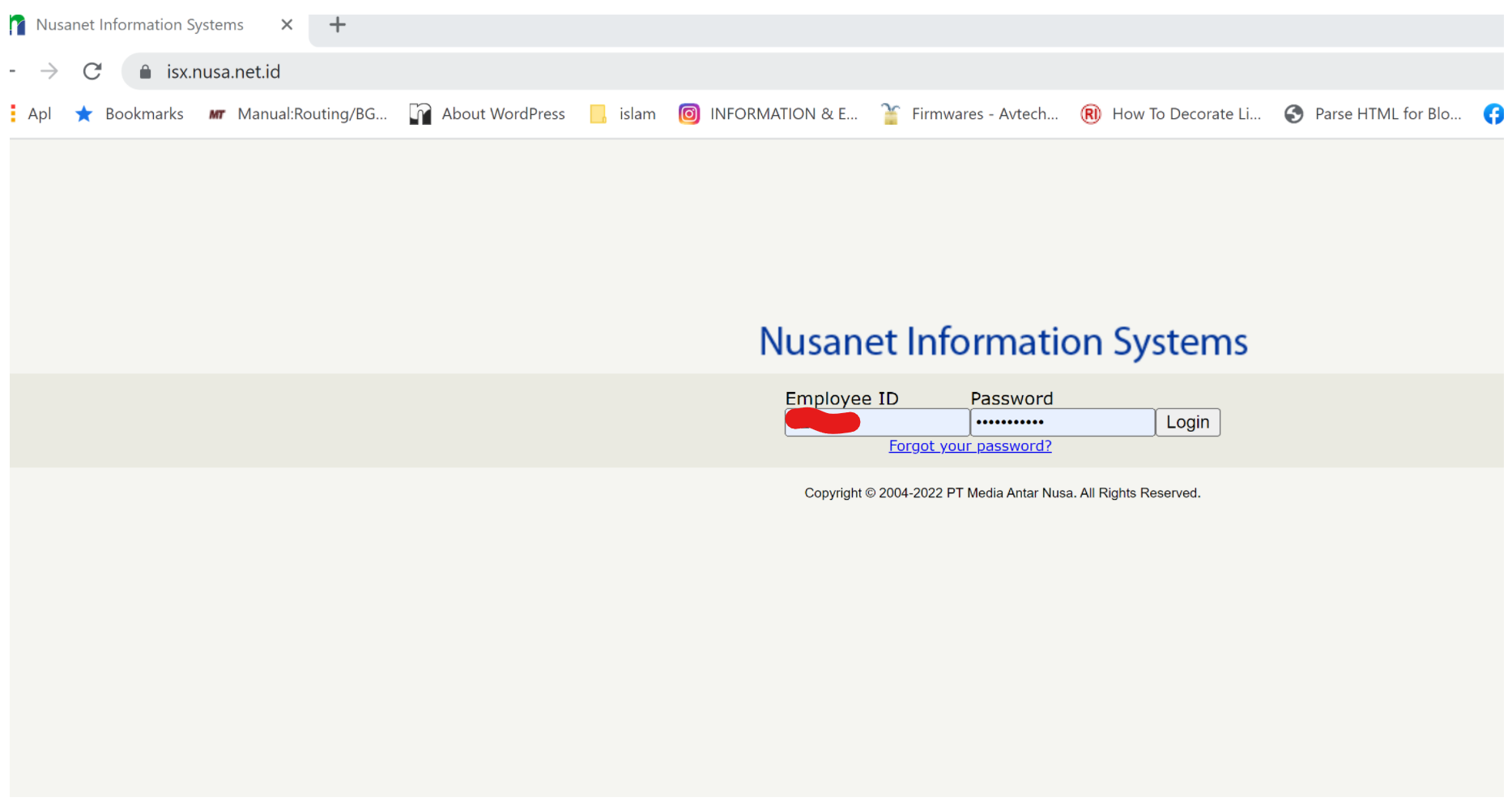Click the Nusanet Information Systems heading
1512x810 pixels.
pyautogui.click(x=1003, y=342)
